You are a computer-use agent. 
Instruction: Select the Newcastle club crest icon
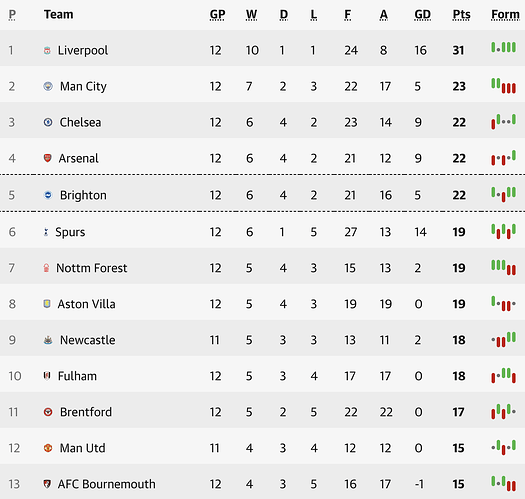(48, 340)
